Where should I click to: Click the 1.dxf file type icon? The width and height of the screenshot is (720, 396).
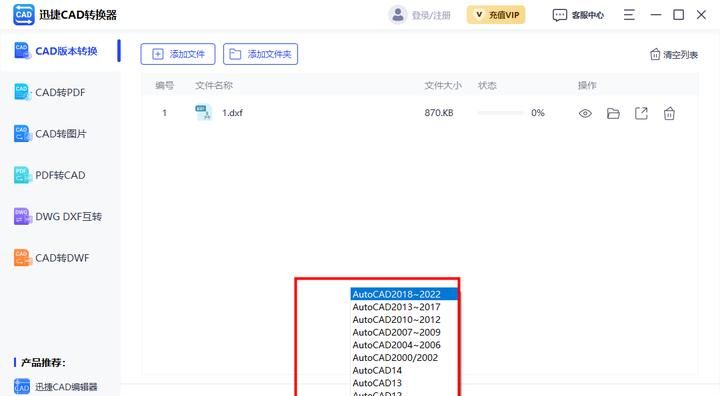tap(203, 112)
